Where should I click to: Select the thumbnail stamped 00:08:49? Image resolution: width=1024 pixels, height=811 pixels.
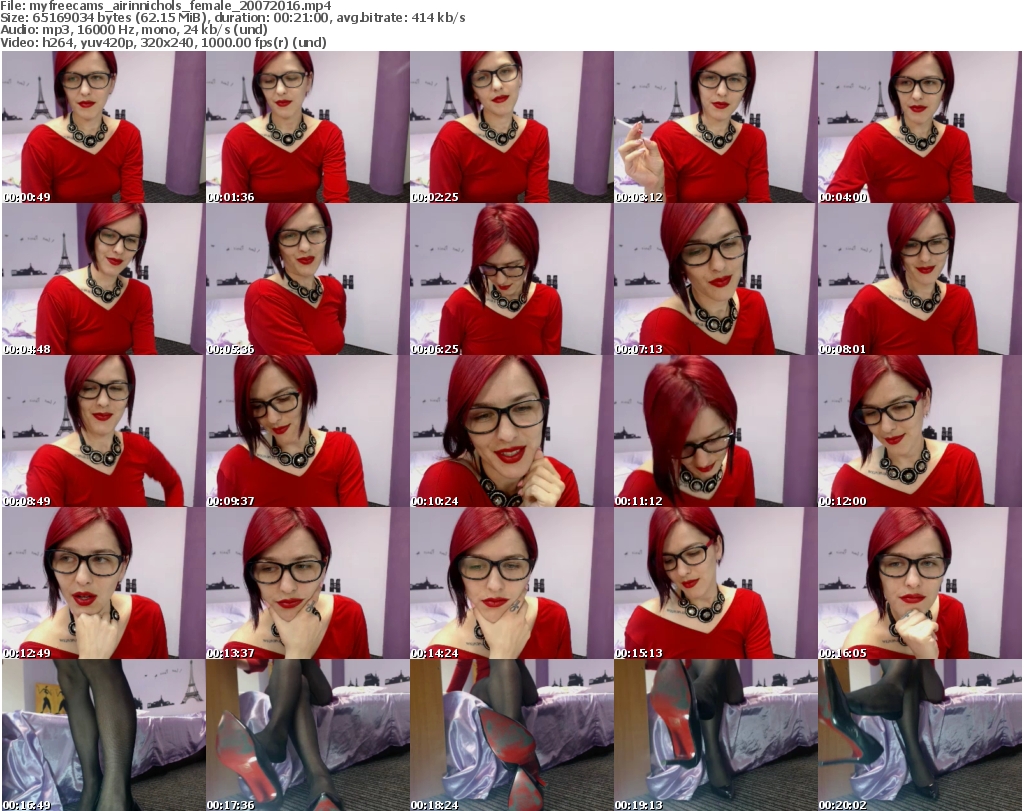[x=103, y=431]
